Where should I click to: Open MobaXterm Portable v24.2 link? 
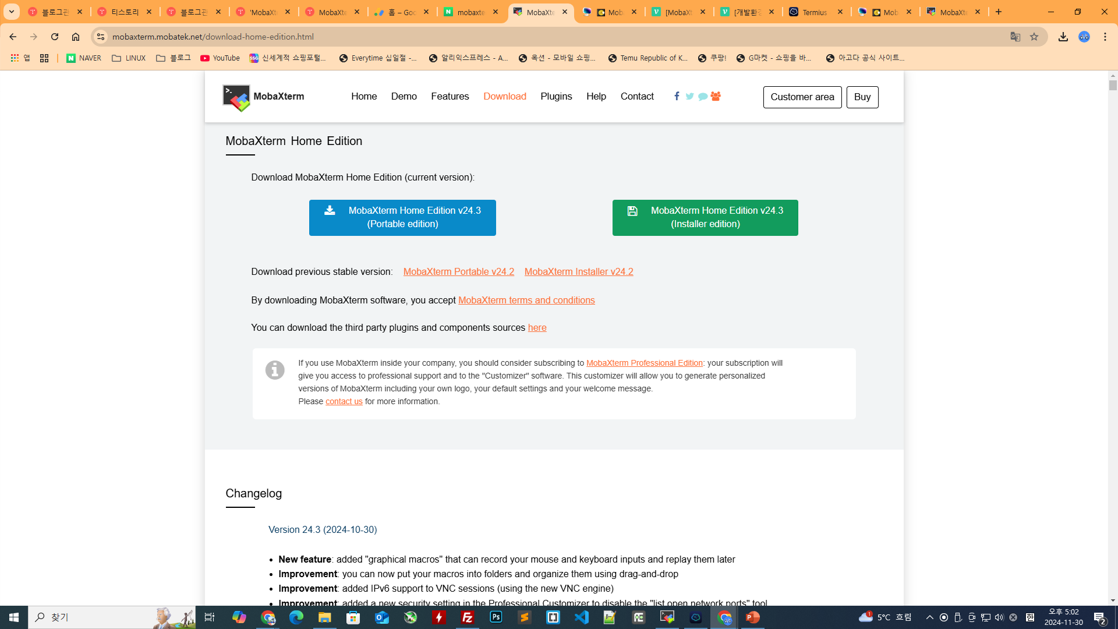(458, 272)
